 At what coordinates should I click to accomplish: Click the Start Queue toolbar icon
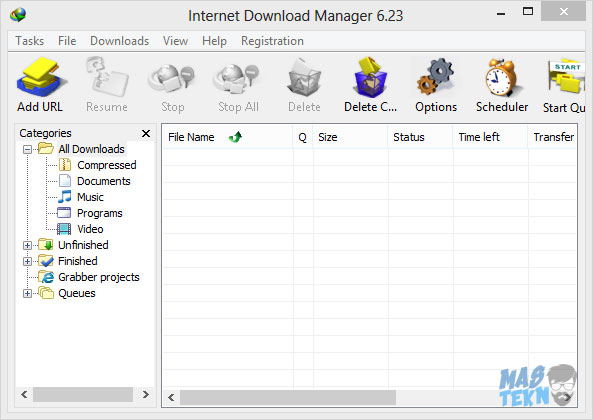[x=566, y=77]
